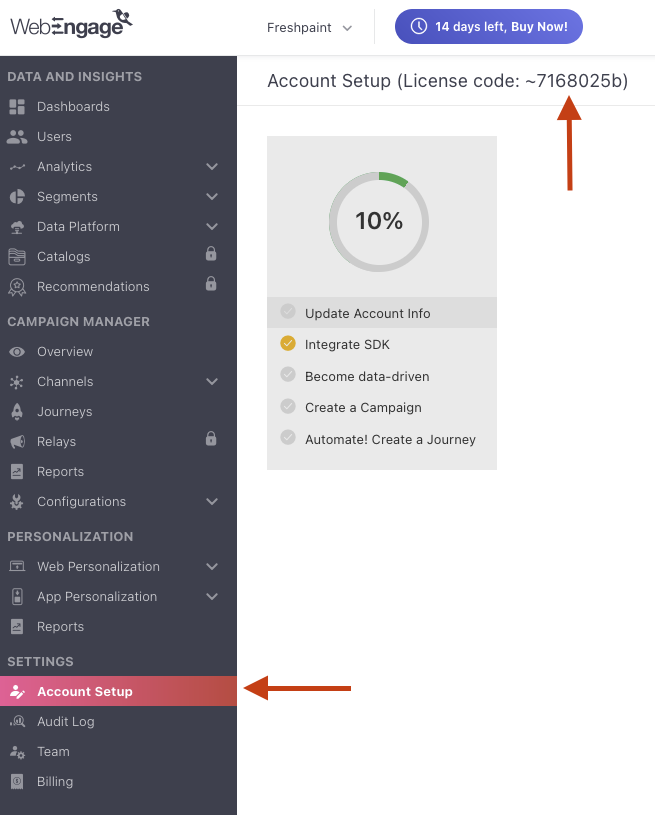Screen dimensions: 655x815
Task: Open the Freshpaint project dropdown
Action: point(309,28)
